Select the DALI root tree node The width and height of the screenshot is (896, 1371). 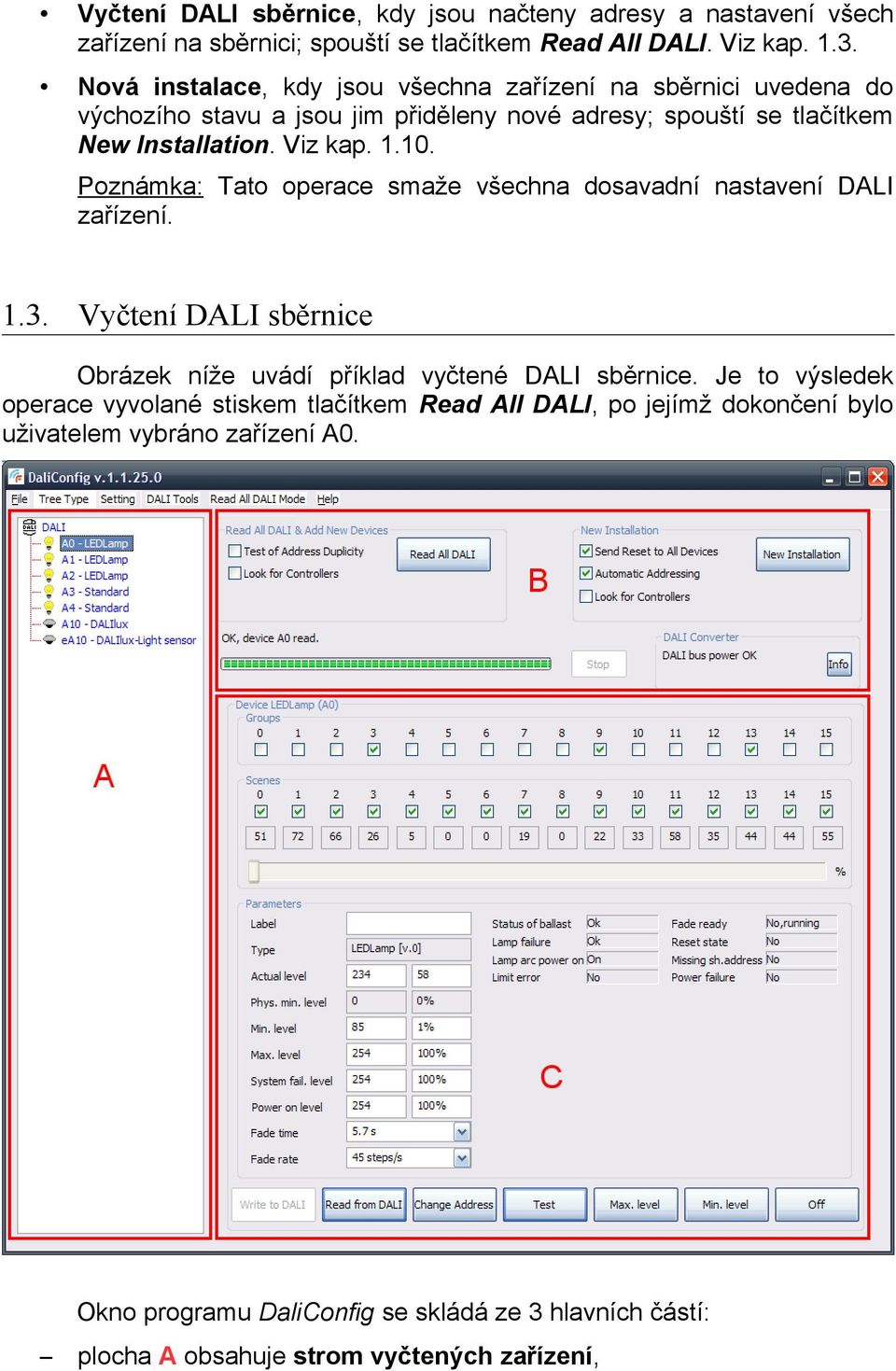click(53, 527)
